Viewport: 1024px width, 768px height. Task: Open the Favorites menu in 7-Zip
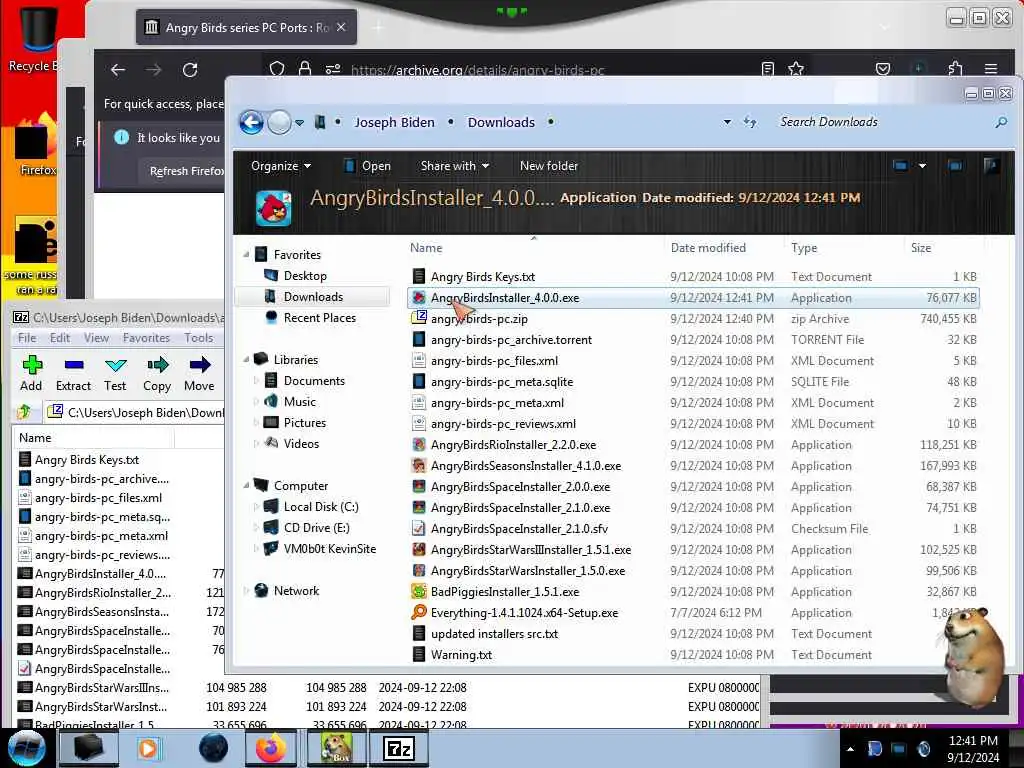tap(146, 338)
